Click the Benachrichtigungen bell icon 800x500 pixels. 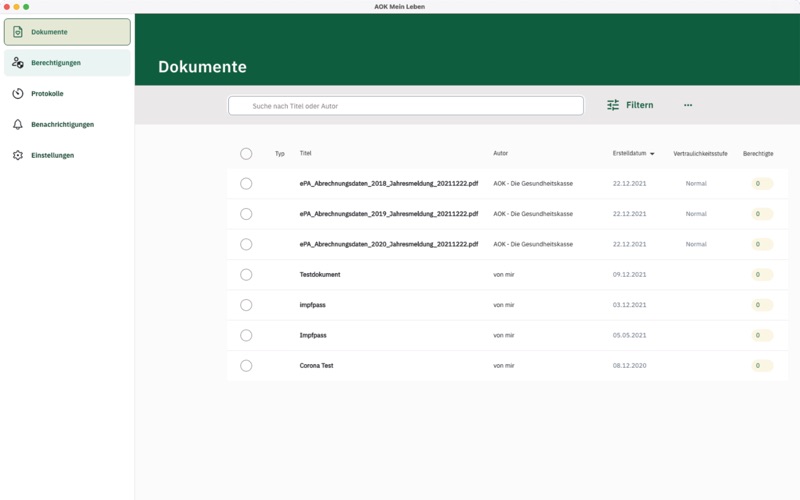(x=18, y=124)
